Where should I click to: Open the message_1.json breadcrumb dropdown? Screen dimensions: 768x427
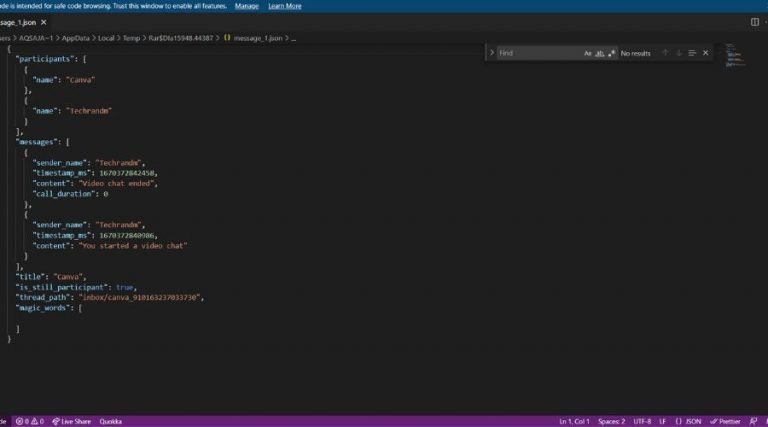pos(258,38)
